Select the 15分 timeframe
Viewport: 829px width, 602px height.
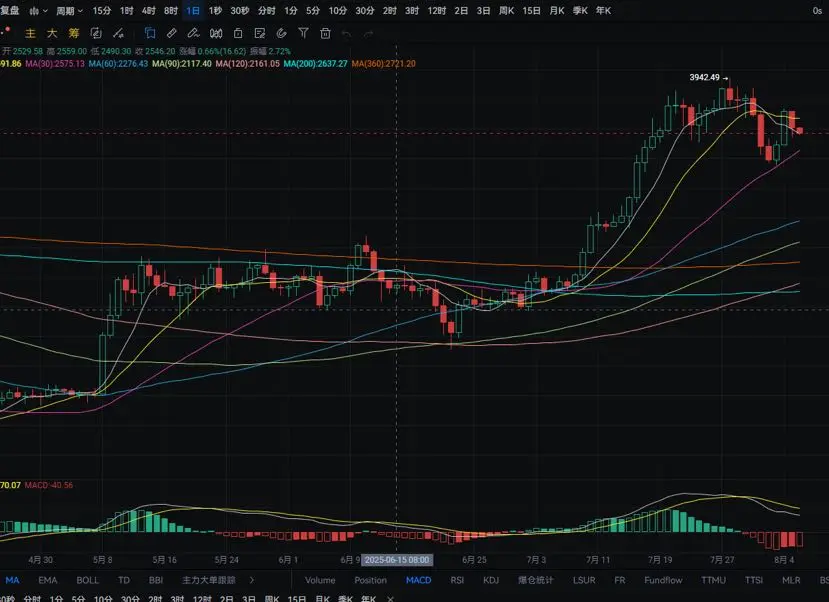[102, 11]
